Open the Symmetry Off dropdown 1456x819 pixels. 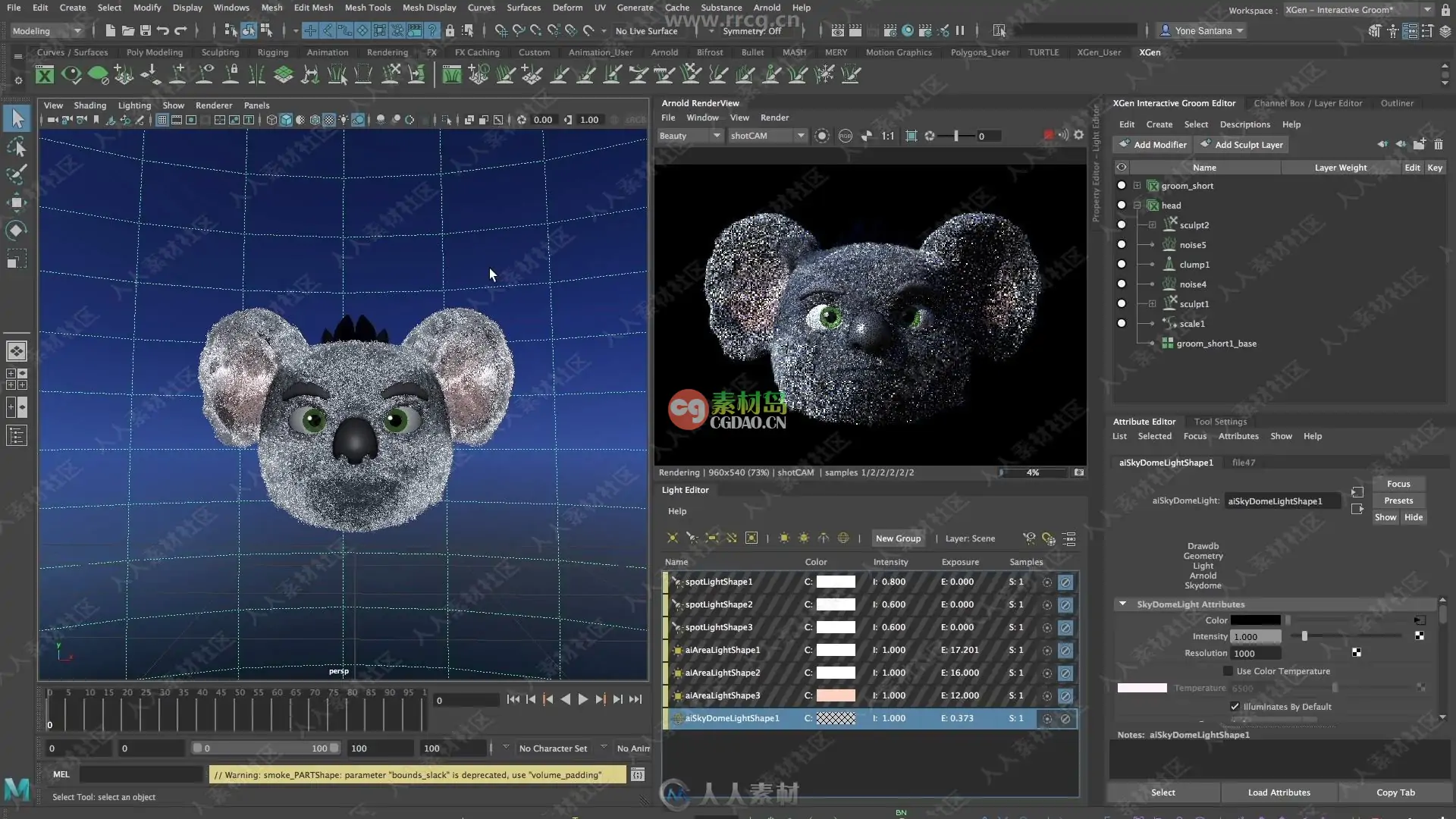pyautogui.click(x=752, y=31)
